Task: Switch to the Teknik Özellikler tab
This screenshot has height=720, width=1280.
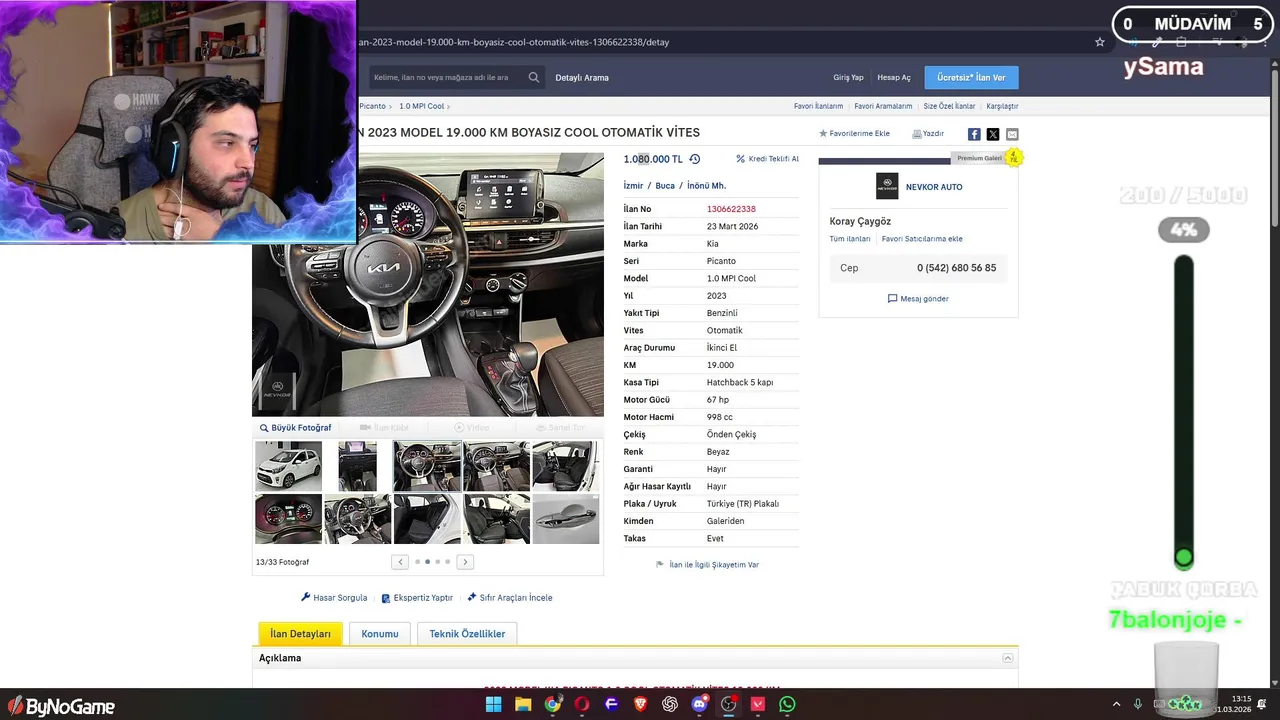Action: pyautogui.click(x=467, y=634)
